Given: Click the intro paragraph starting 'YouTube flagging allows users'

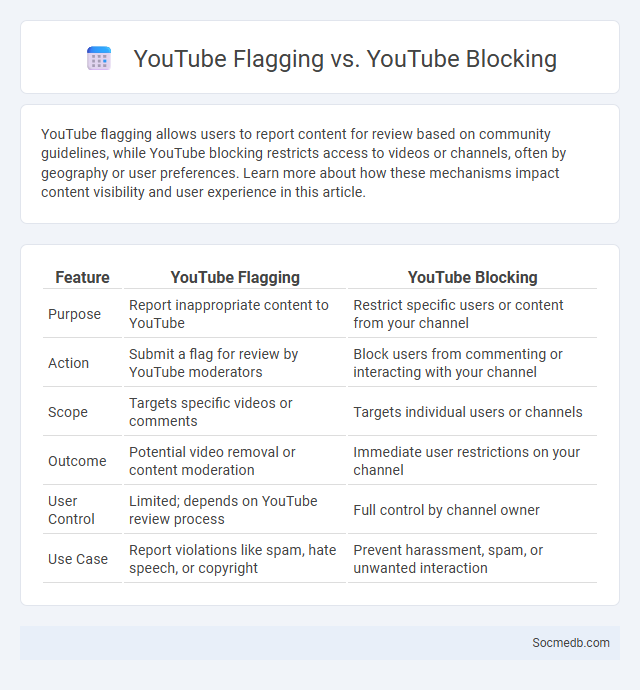Looking at the screenshot, I should [303, 163].
